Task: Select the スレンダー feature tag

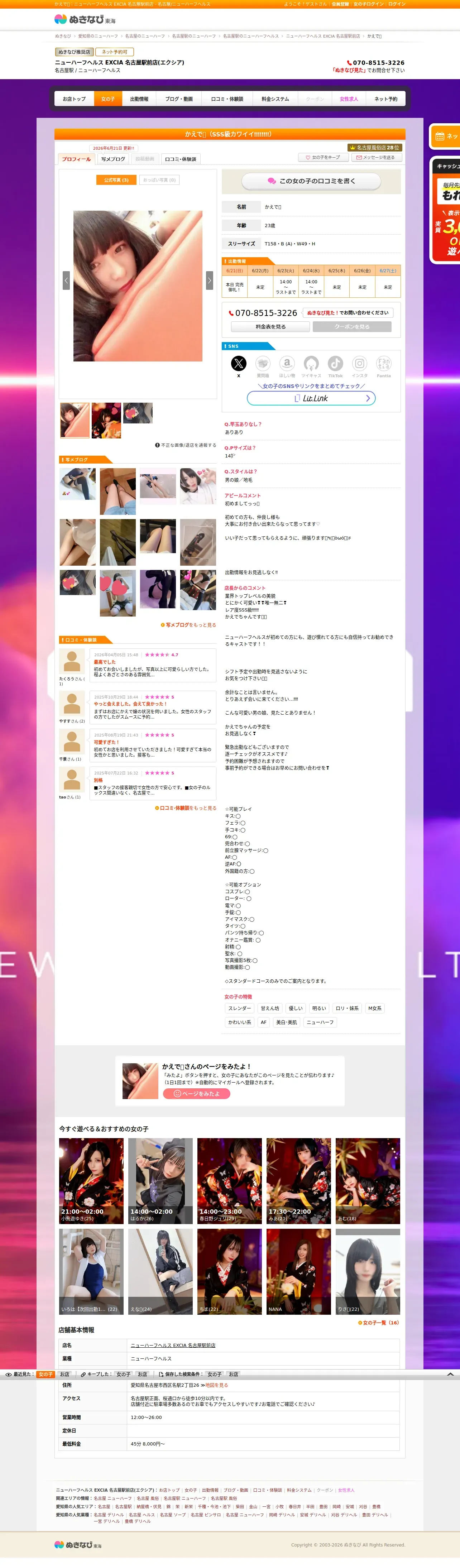Action: [x=239, y=1008]
